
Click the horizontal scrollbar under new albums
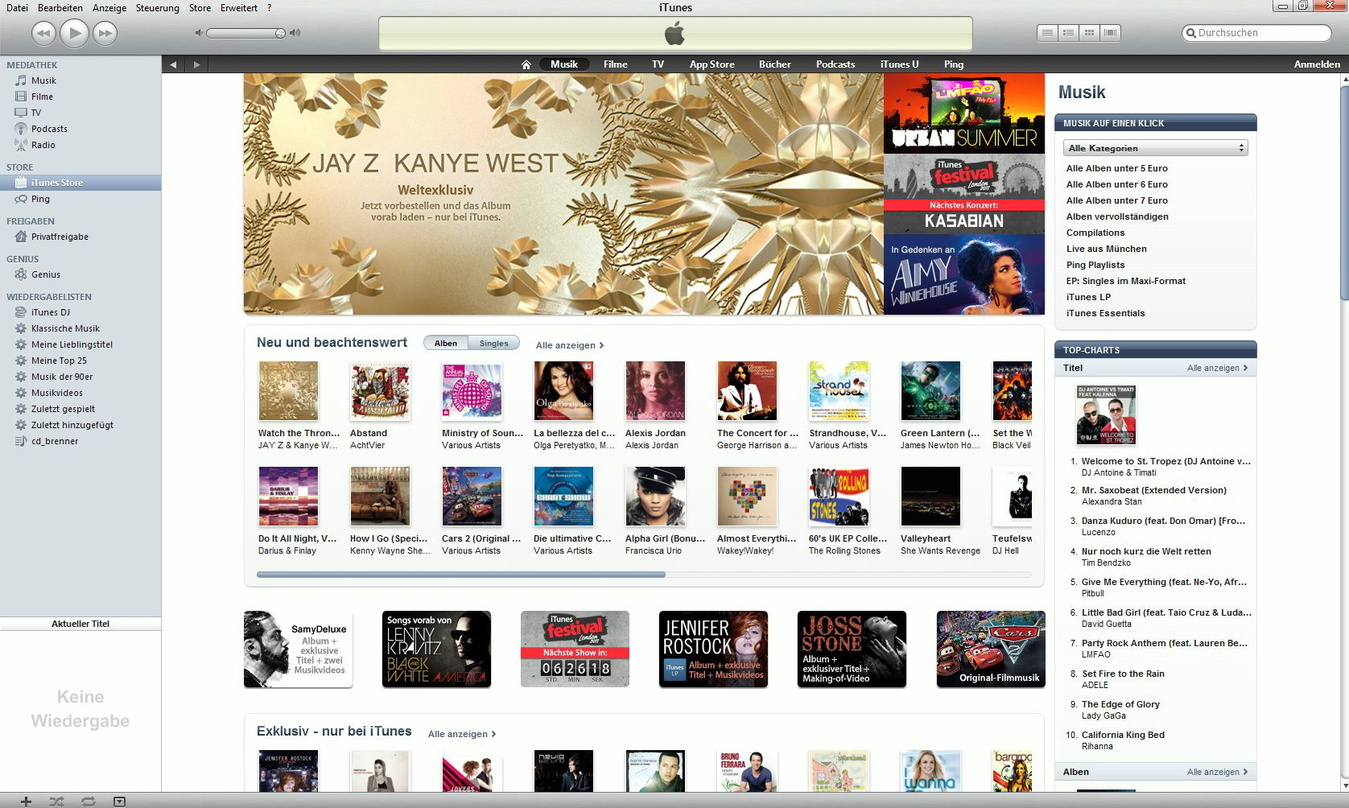(461, 575)
